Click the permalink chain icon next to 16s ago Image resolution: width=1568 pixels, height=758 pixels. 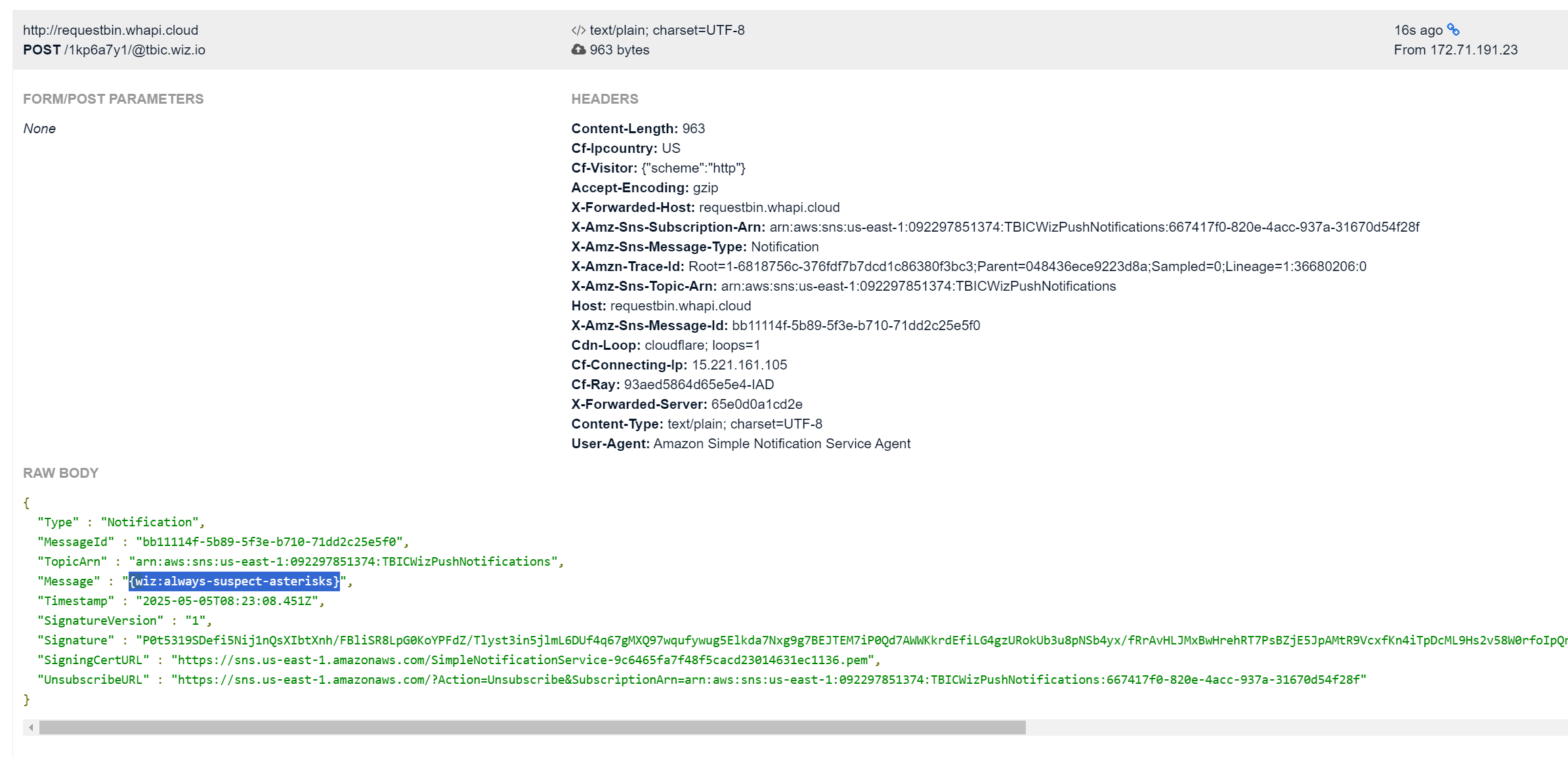pos(1454,30)
